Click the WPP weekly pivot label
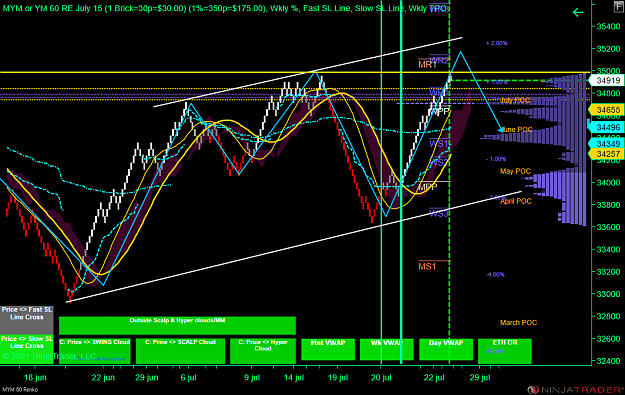 click(x=440, y=112)
